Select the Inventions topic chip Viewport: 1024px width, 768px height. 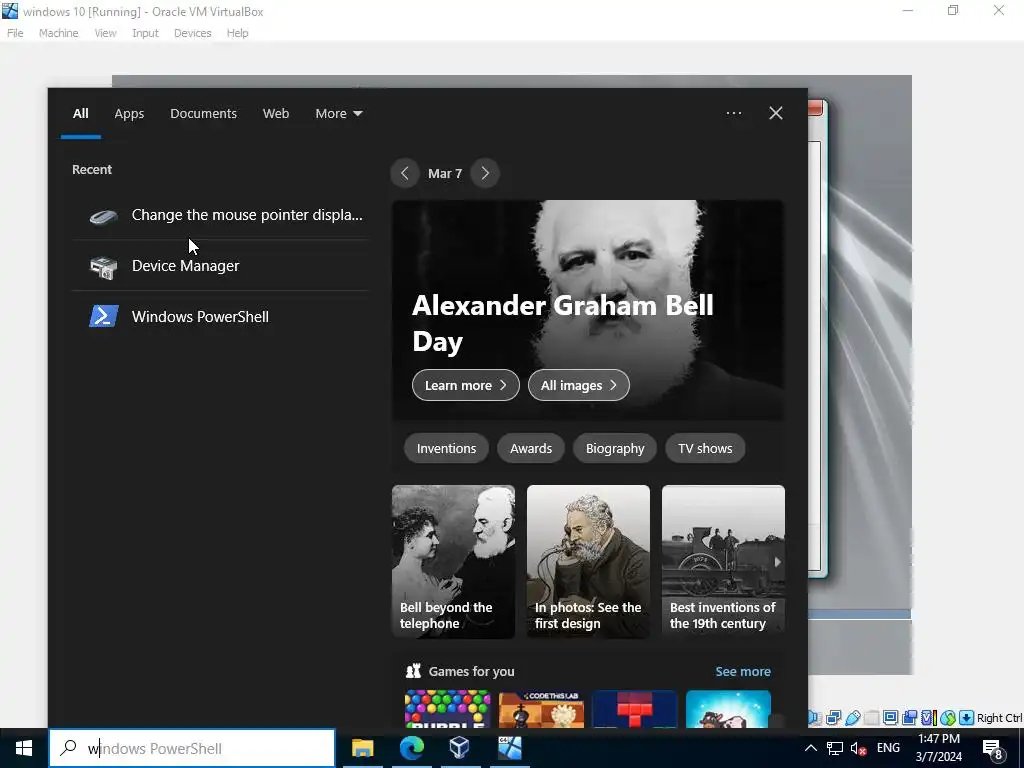click(x=447, y=449)
